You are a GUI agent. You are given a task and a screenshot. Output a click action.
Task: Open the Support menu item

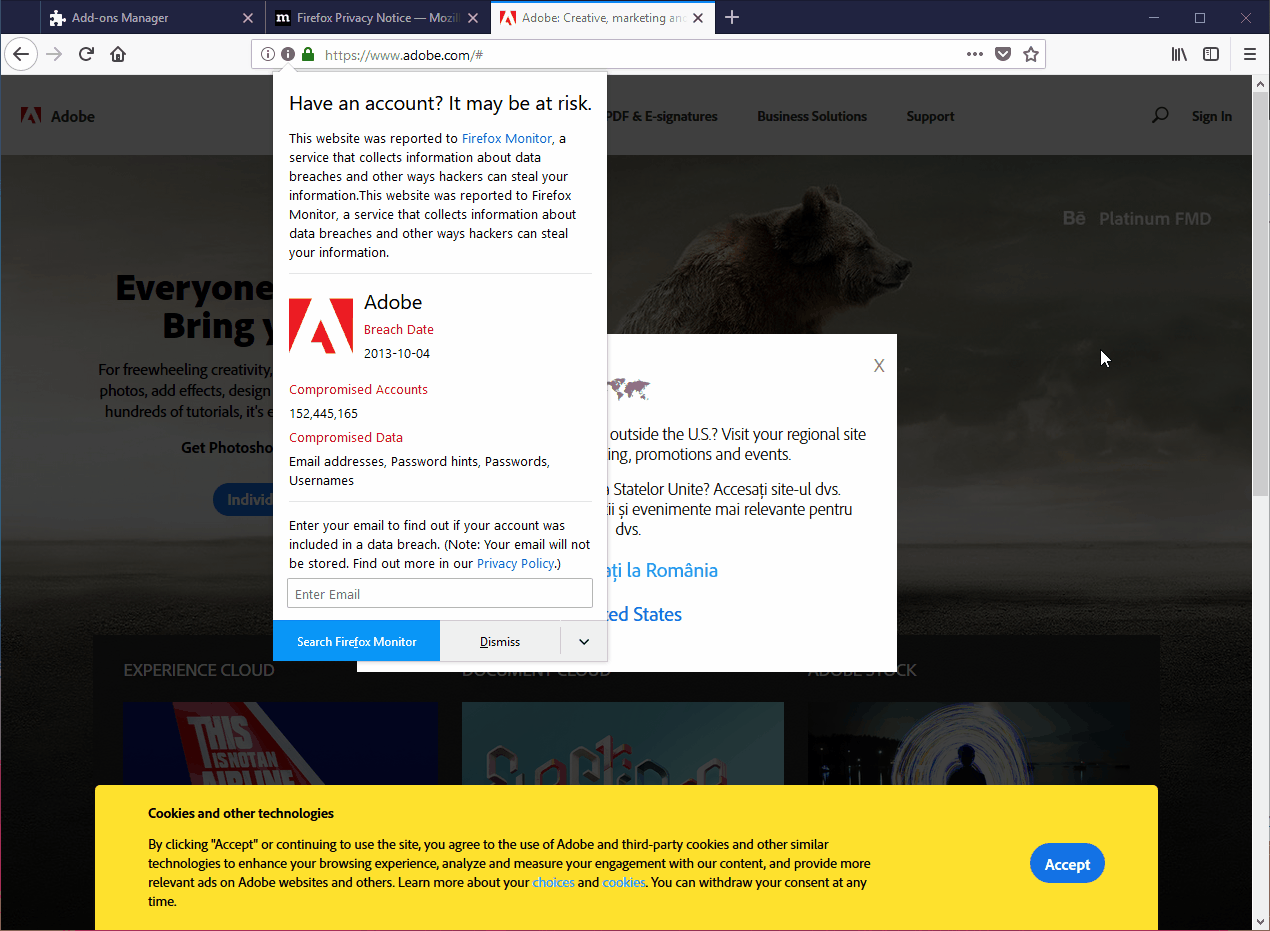(930, 116)
